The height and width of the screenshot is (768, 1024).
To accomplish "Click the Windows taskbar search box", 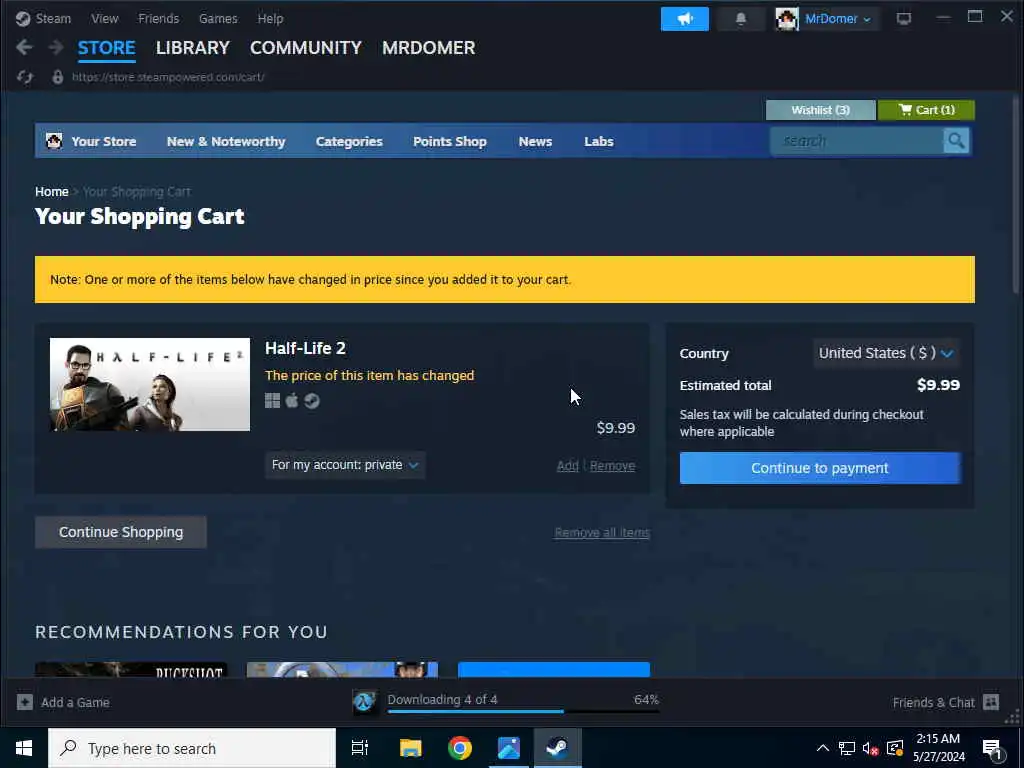I will (192, 748).
